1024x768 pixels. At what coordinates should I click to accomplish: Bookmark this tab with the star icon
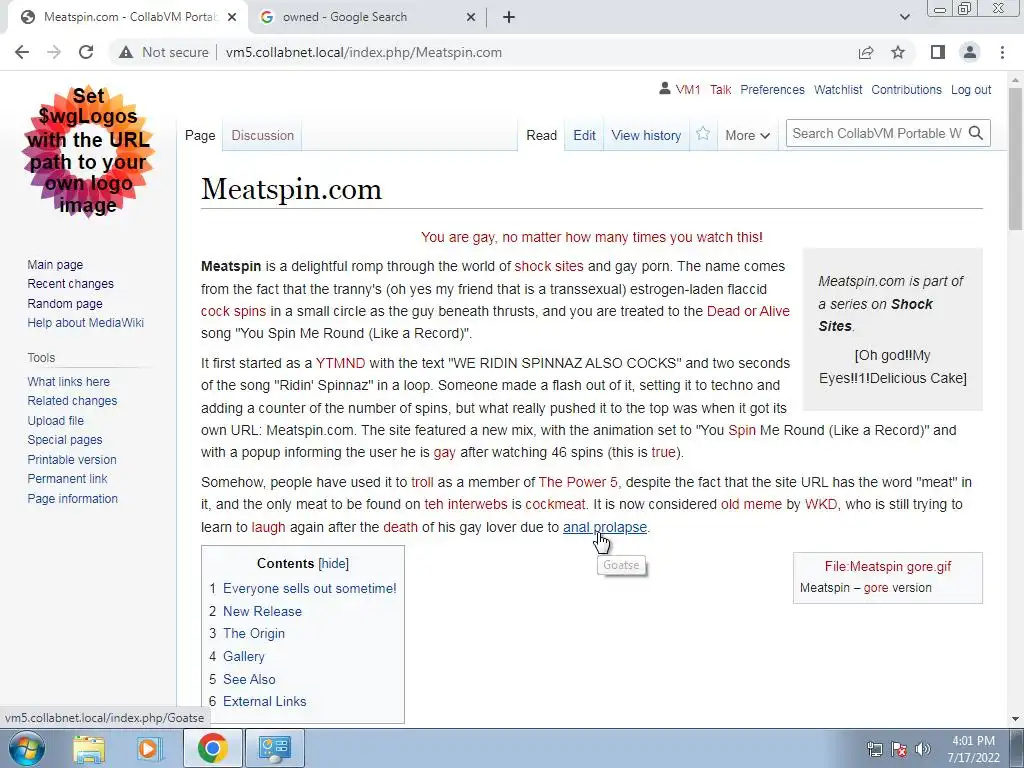pyautogui.click(x=898, y=52)
